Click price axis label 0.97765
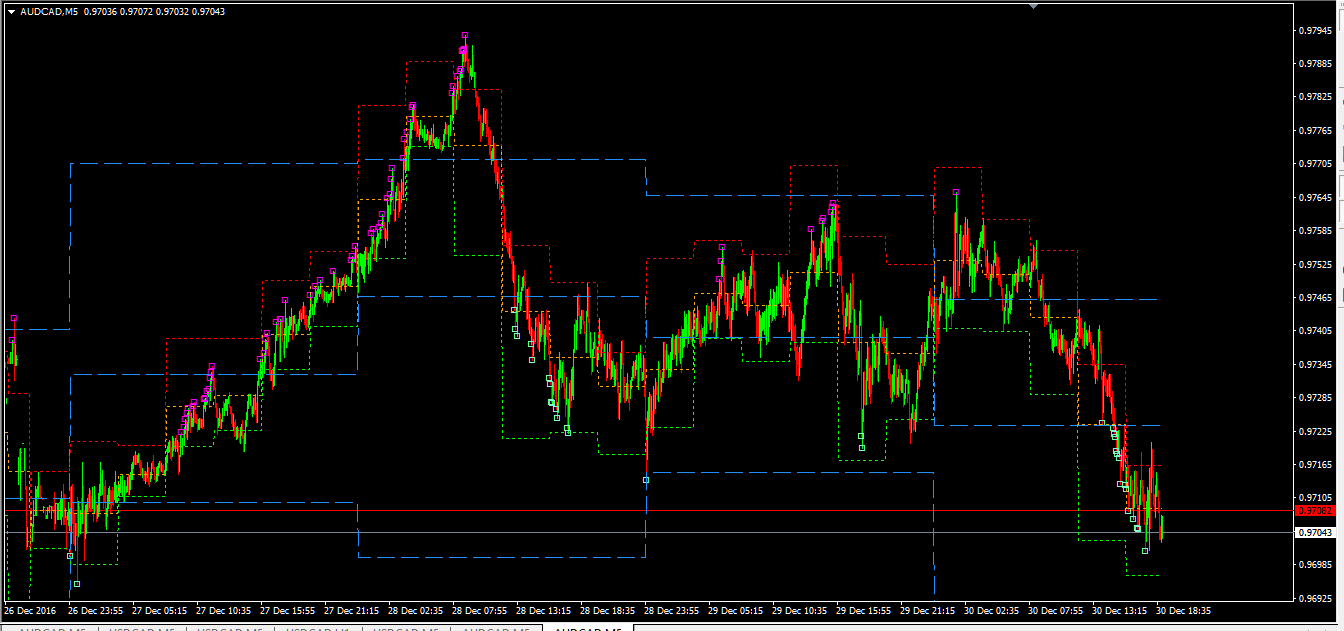Image resolution: width=1344 pixels, height=631 pixels. (1315, 131)
